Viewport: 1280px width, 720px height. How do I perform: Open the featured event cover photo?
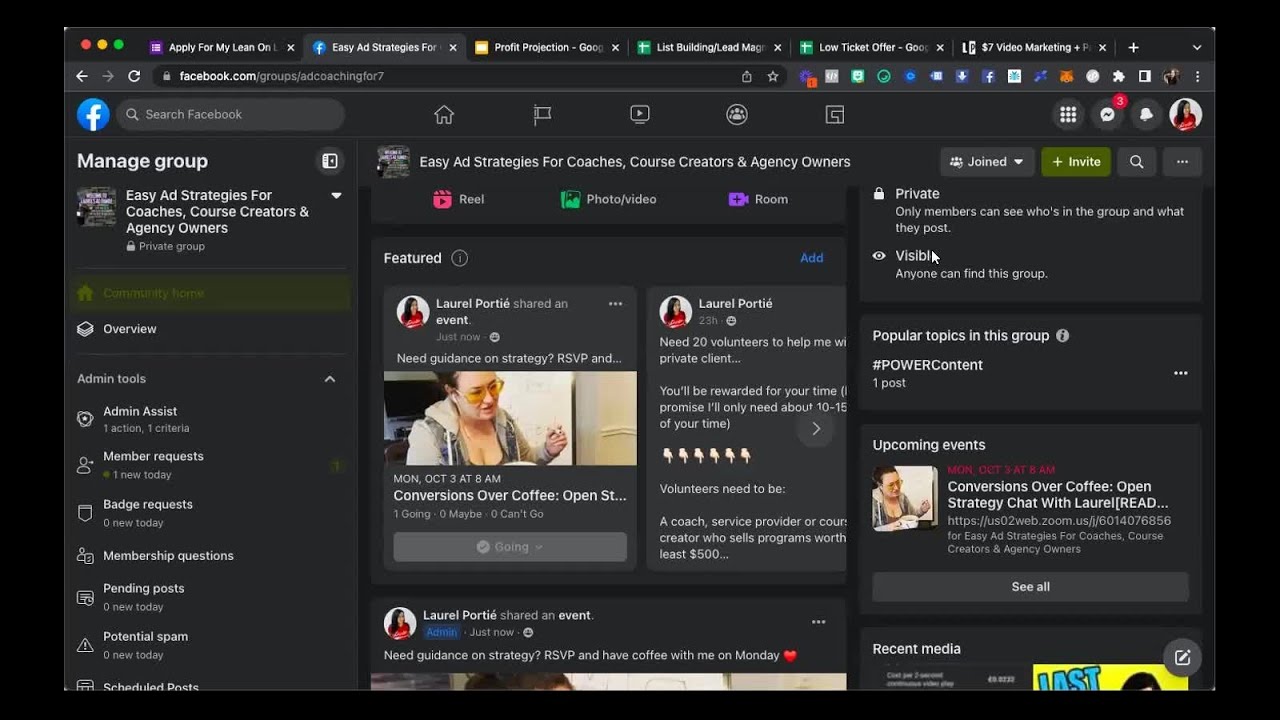(510, 419)
